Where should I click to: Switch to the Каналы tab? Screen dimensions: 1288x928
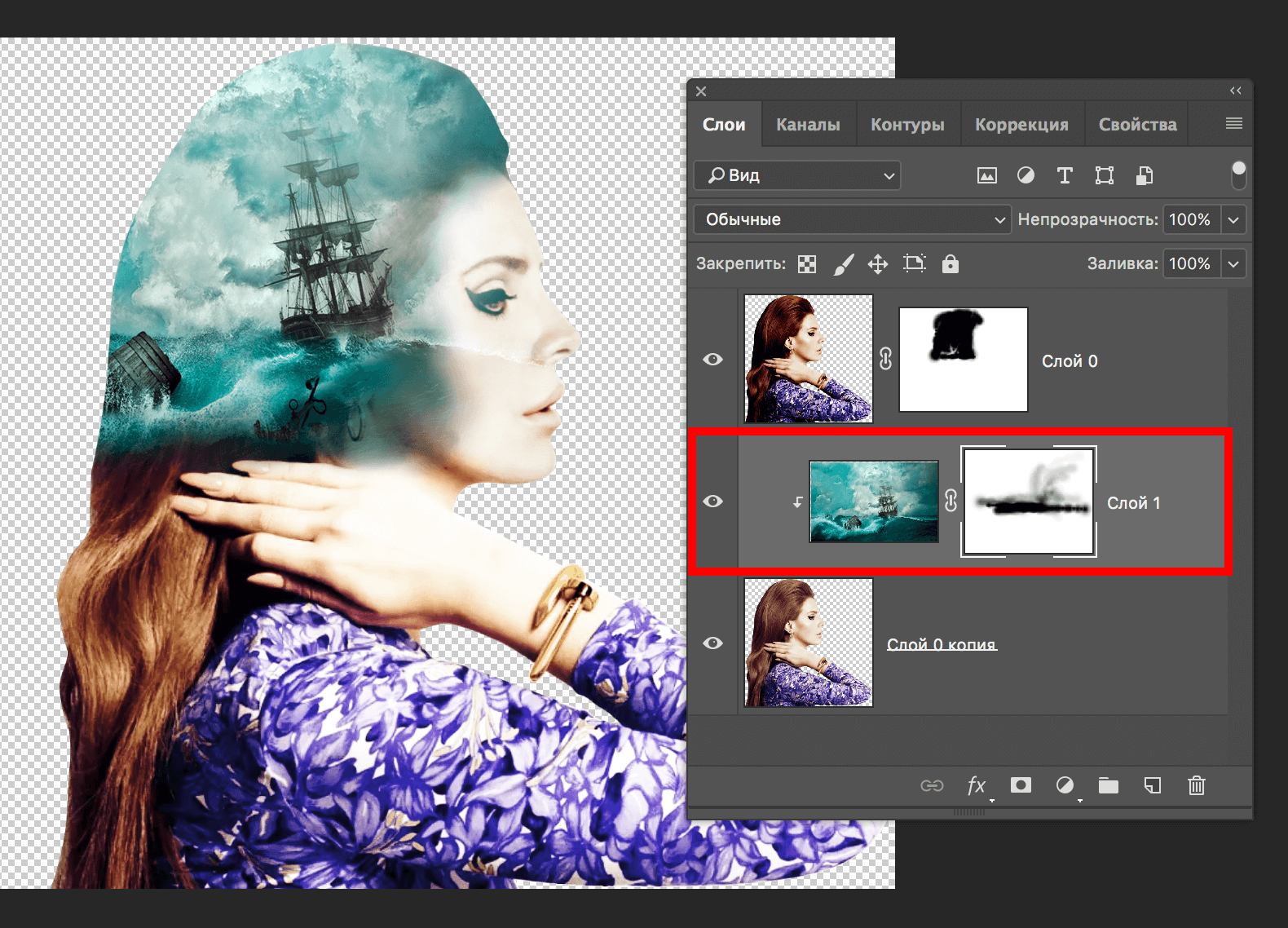pyautogui.click(x=808, y=125)
